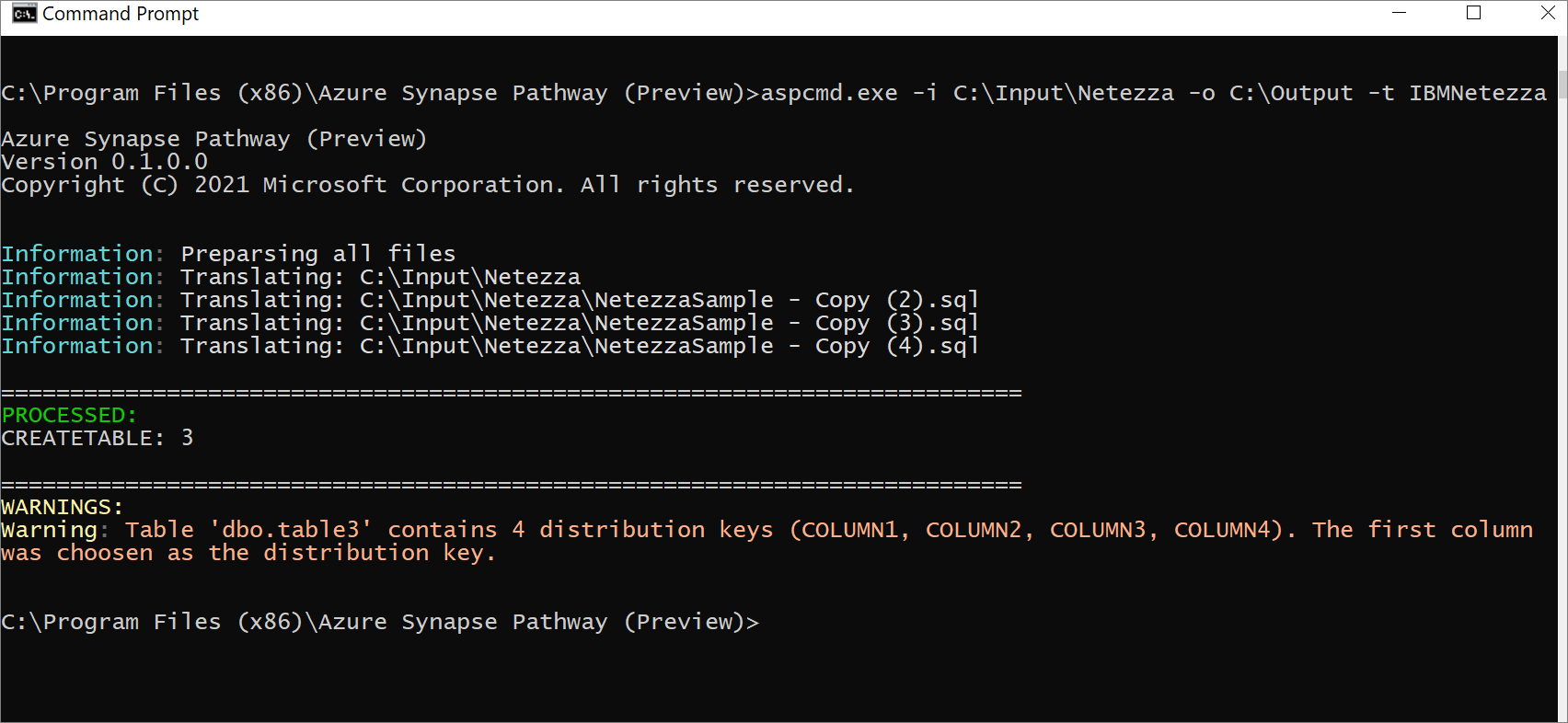Click the final command prompt line
This screenshot has height=723, width=1568.
[x=380, y=622]
